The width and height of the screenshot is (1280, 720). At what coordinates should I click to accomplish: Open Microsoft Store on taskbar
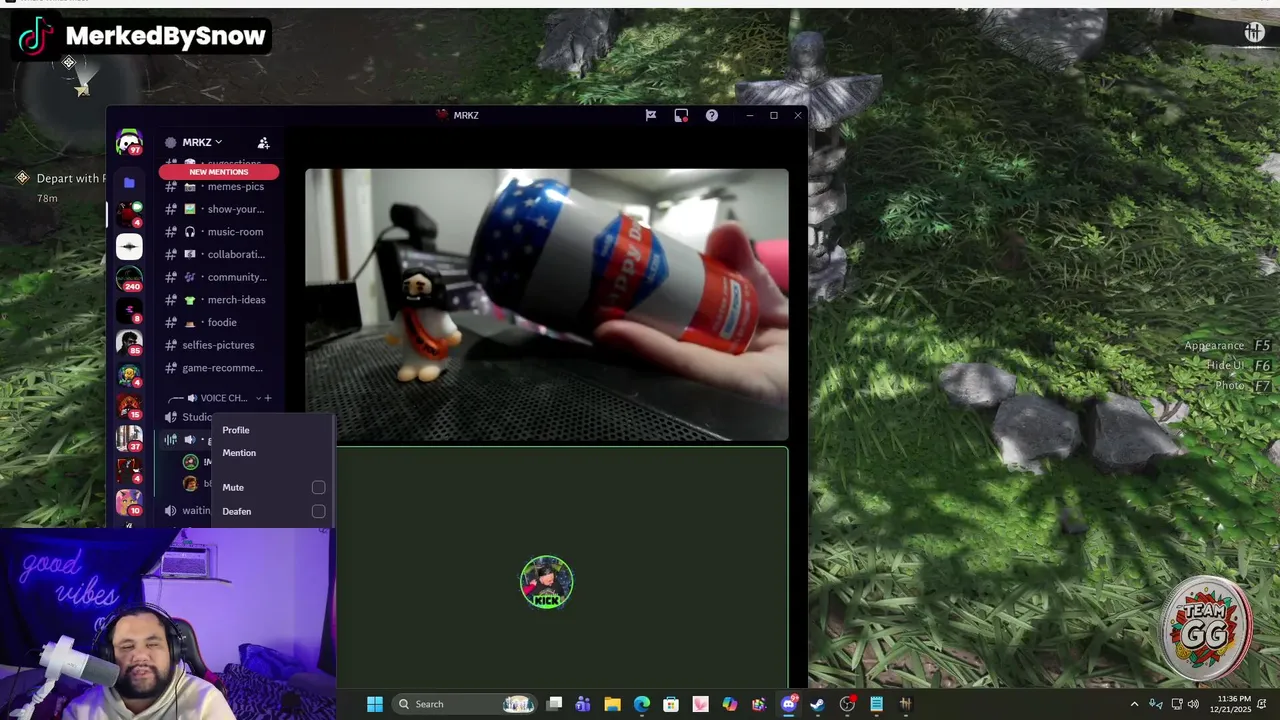(671, 704)
